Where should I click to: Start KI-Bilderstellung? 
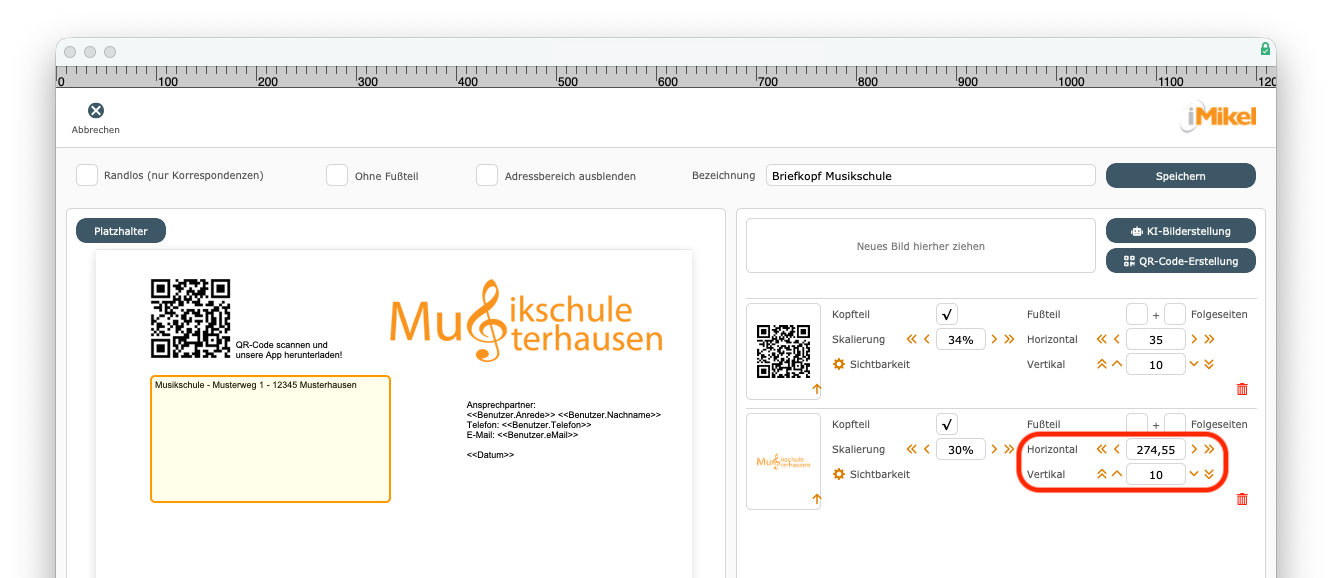point(1180,230)
